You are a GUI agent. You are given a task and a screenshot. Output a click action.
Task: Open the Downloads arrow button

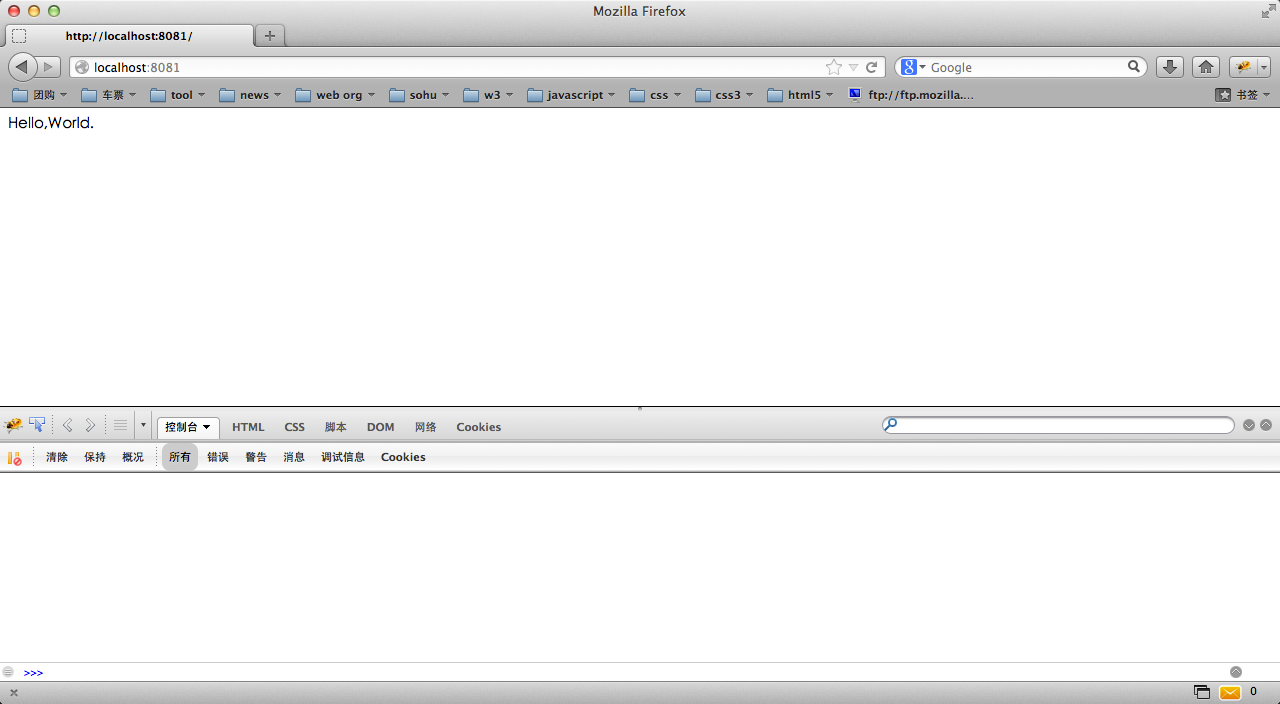[1170, 67]
